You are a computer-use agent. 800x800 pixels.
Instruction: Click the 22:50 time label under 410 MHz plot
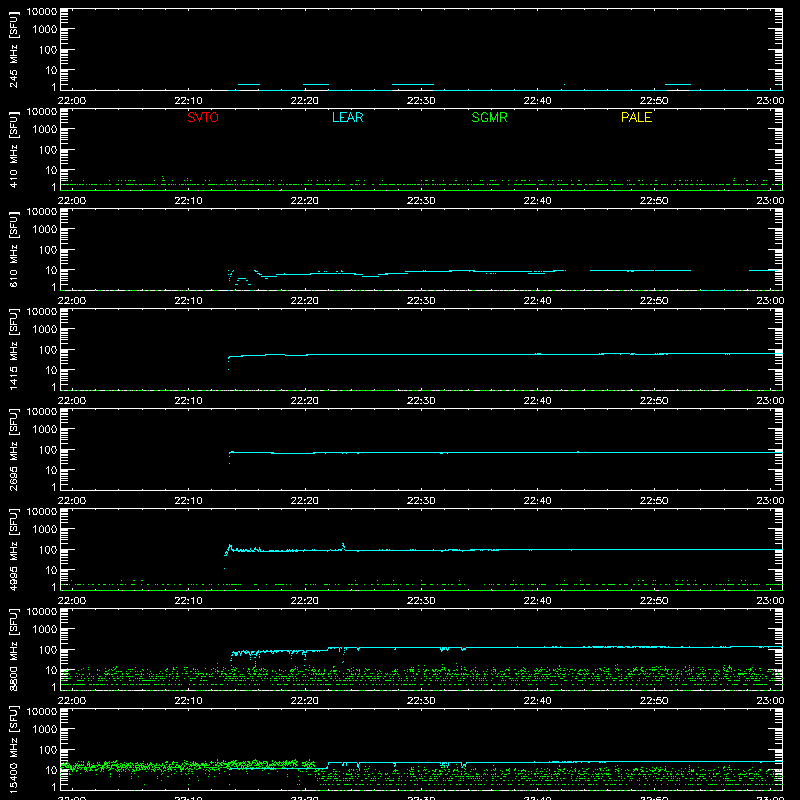tap(654, 201)
